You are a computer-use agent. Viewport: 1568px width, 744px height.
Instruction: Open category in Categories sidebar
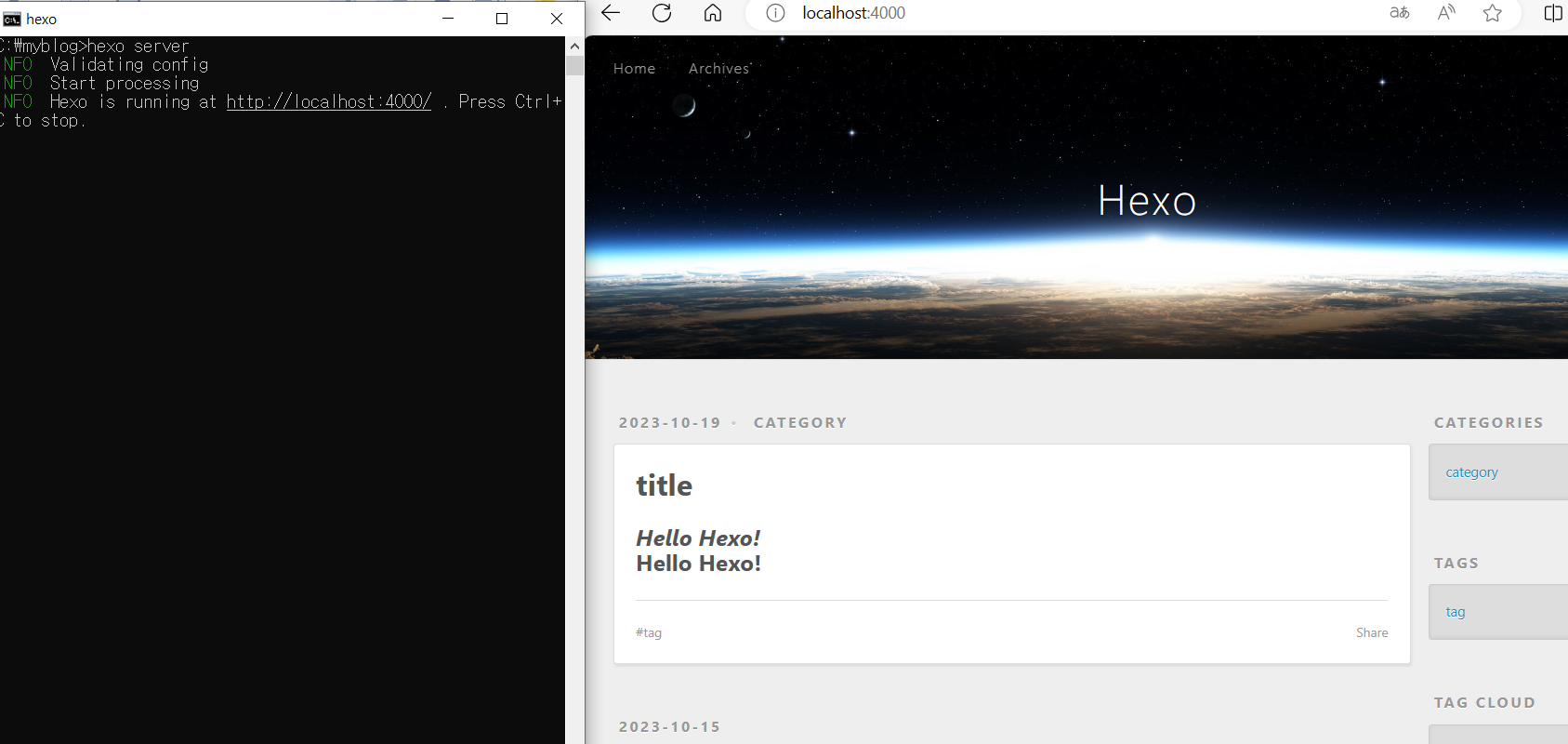coord(1472,472)
